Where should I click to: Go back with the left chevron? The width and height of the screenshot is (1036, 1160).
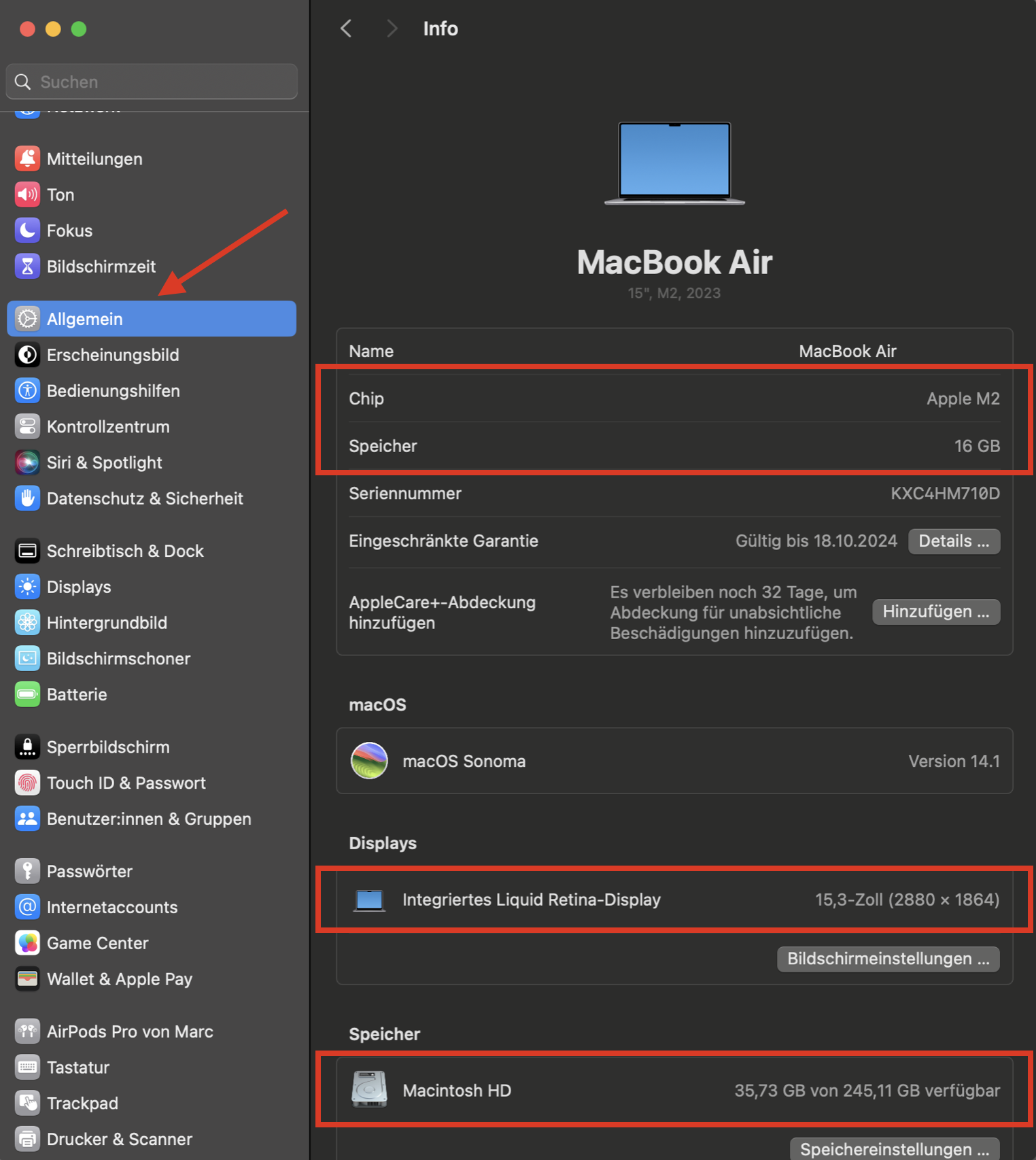(346, 29)
